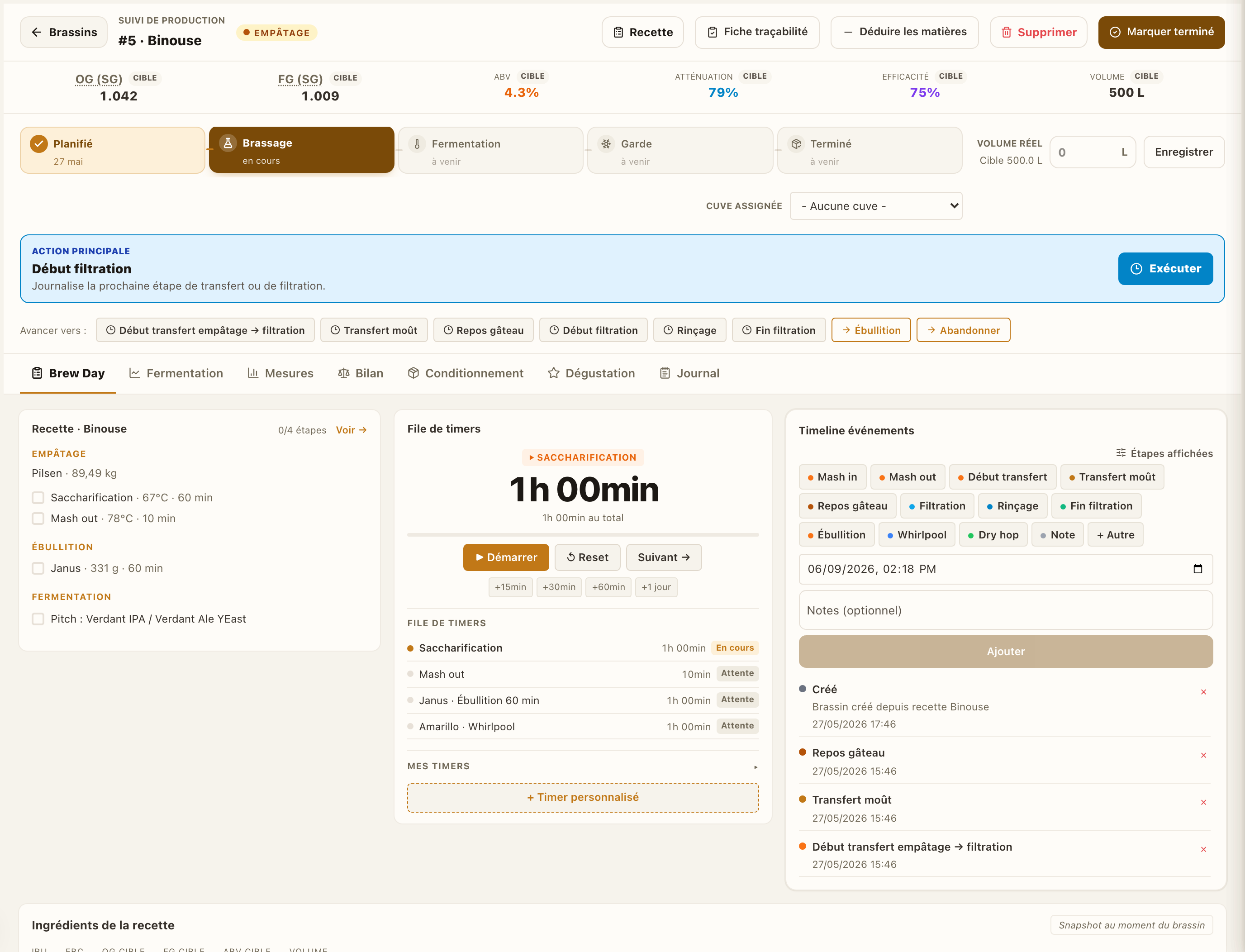Click the Notes (optionnel) field

pyautogui.click(x=1005, y=610)
